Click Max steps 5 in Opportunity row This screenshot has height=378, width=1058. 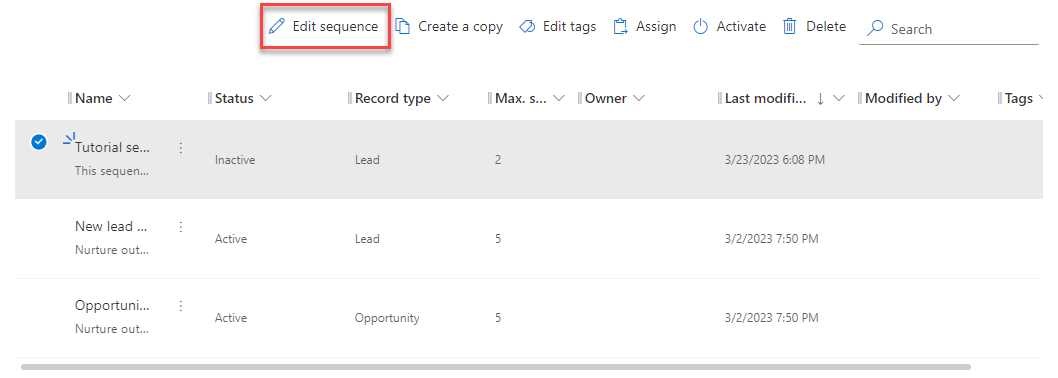click(x=498, y=318)
